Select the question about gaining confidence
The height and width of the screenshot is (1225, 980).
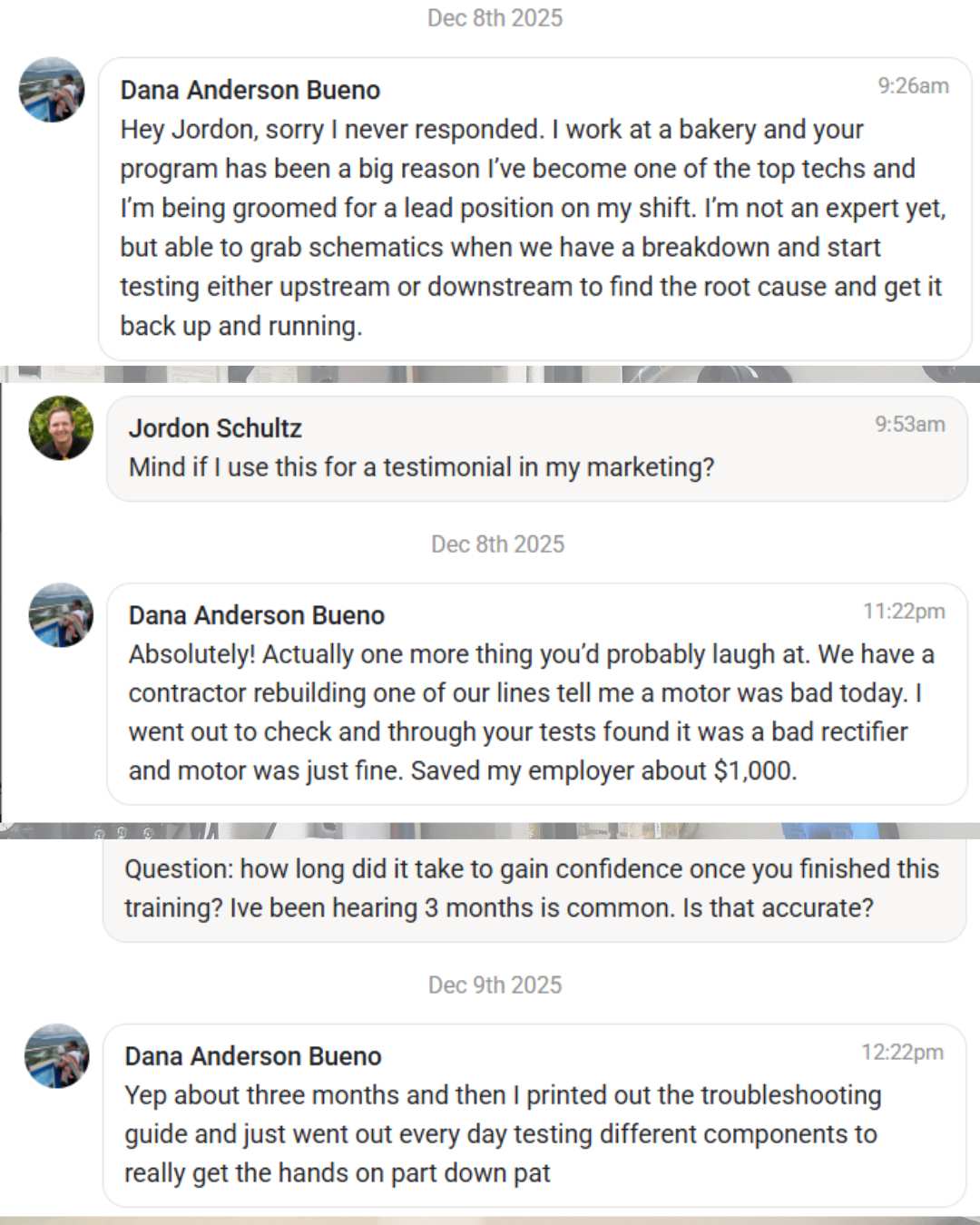point(532,888)
